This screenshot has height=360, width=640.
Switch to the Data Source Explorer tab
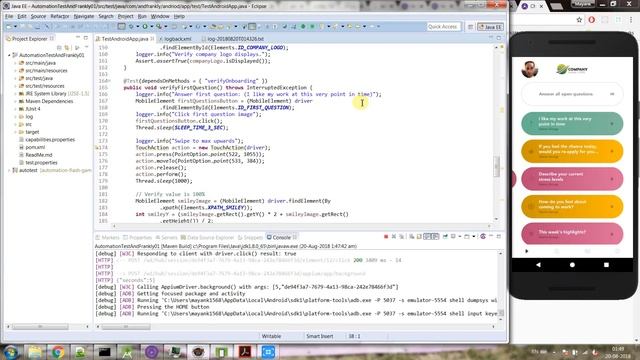[208, 237]
